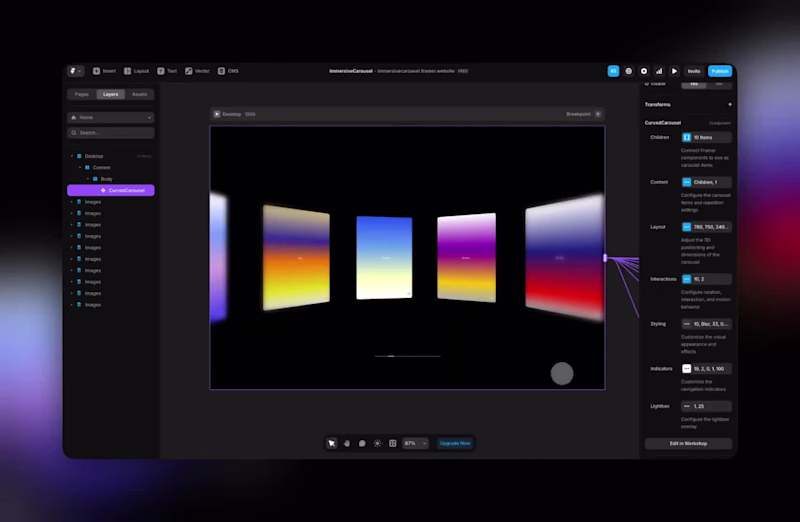Click the purple connector handle on frame edge
Screen dimensions: 800x522
605,258
